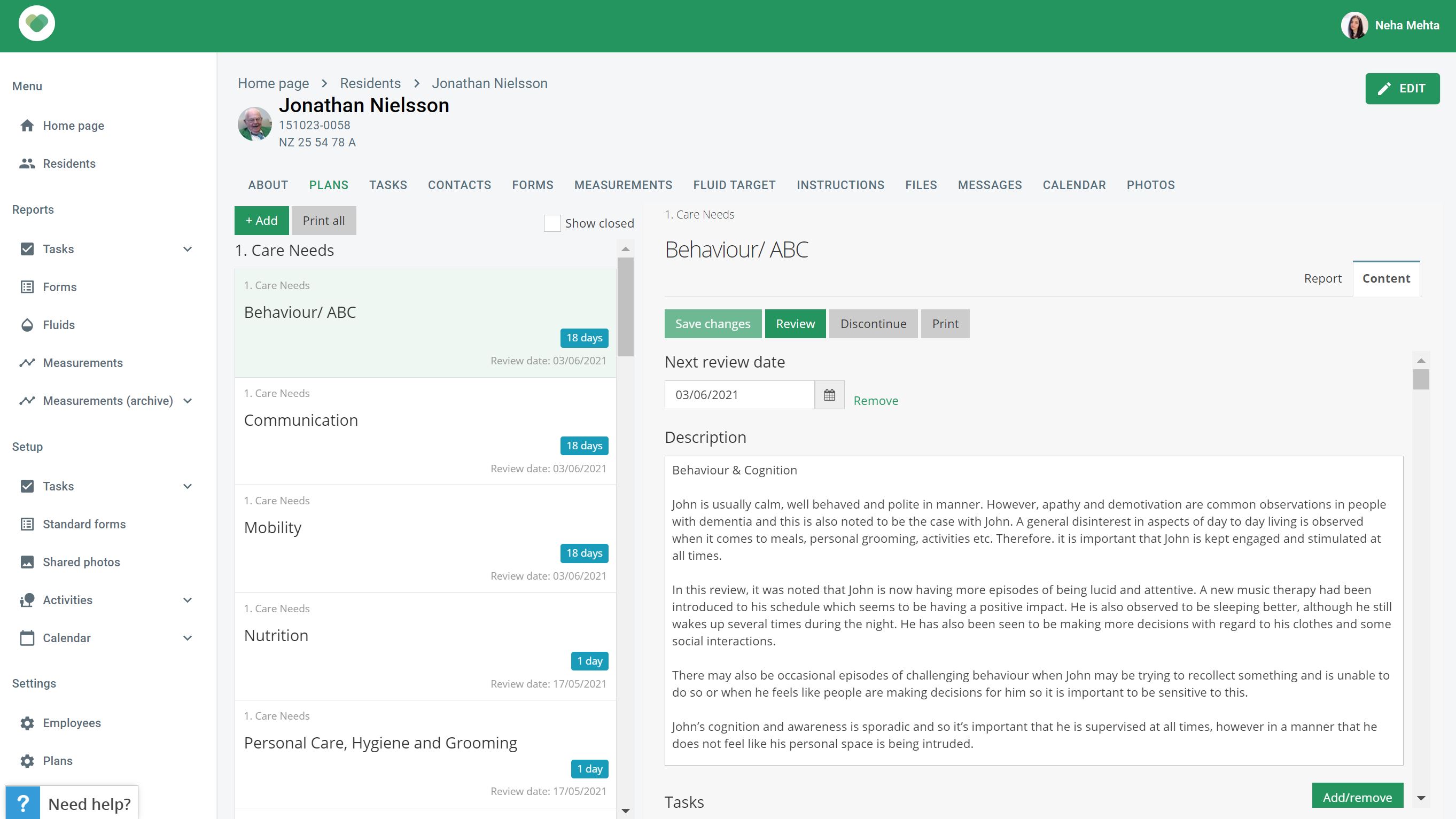
Task: Click the Employees gear icon
Action: tap(27, 723)
